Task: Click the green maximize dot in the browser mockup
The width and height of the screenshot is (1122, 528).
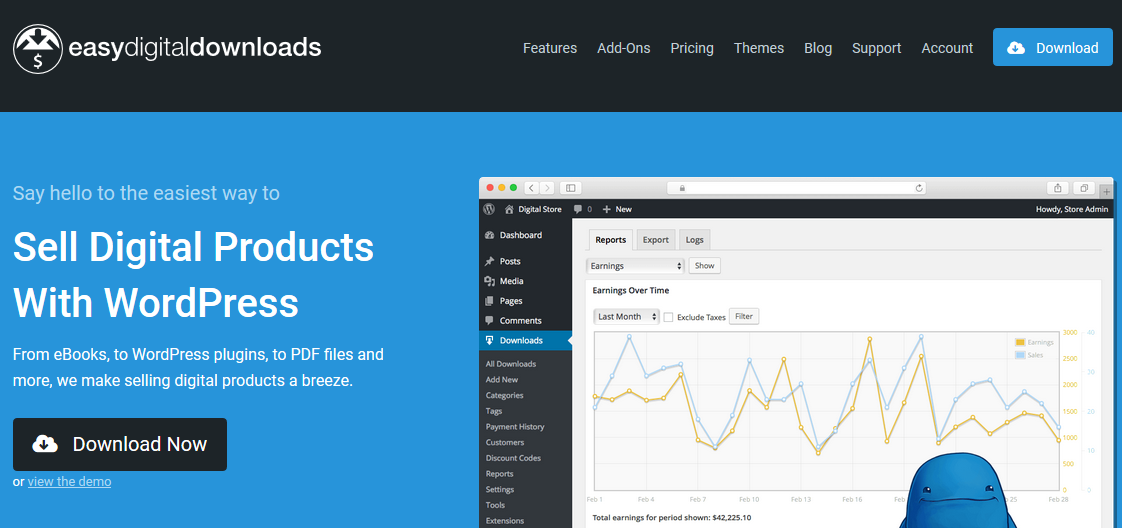Action: pos(513,187)
